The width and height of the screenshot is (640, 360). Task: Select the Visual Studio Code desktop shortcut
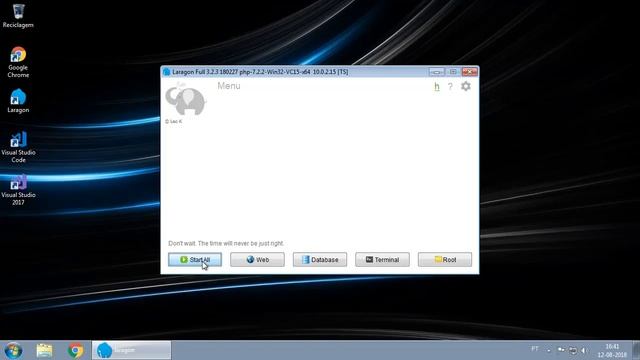(18, 147)
